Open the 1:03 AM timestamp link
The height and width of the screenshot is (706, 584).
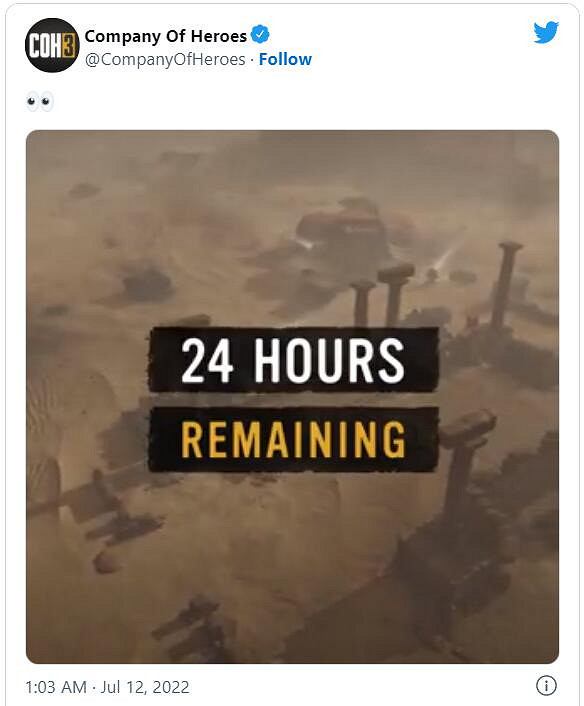click(56, 687)
